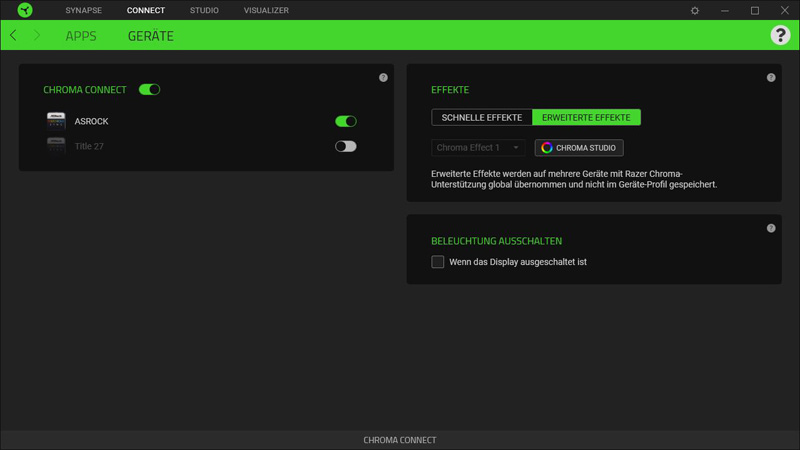
Task: Click the Razer logo icon
Action: (24, 10)
